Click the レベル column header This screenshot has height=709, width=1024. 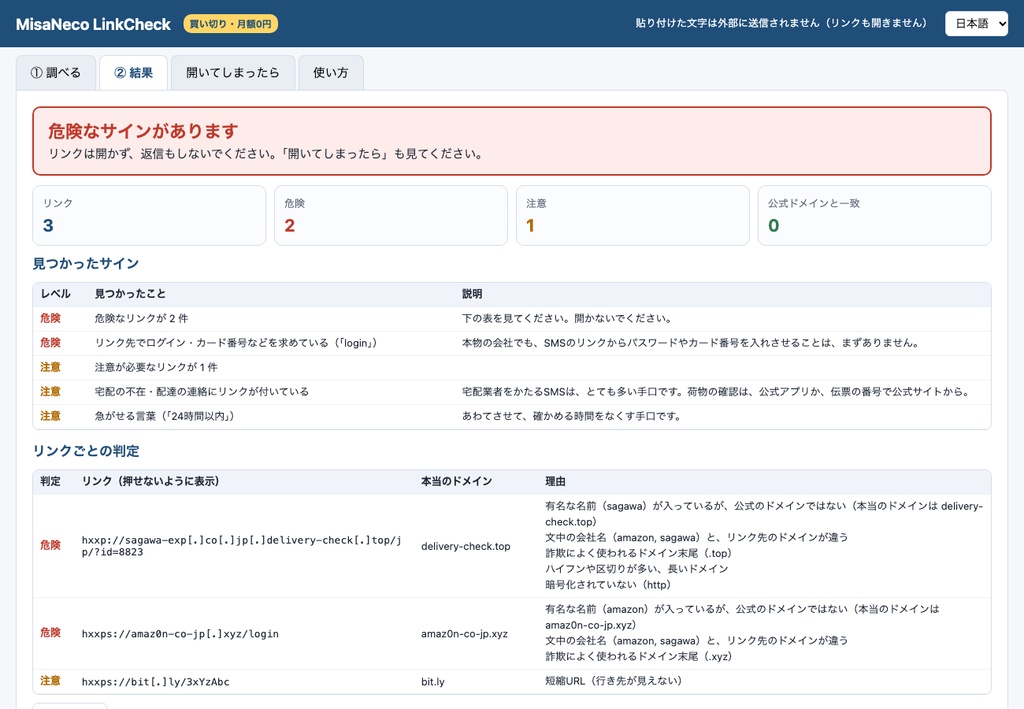pos(56,294)
